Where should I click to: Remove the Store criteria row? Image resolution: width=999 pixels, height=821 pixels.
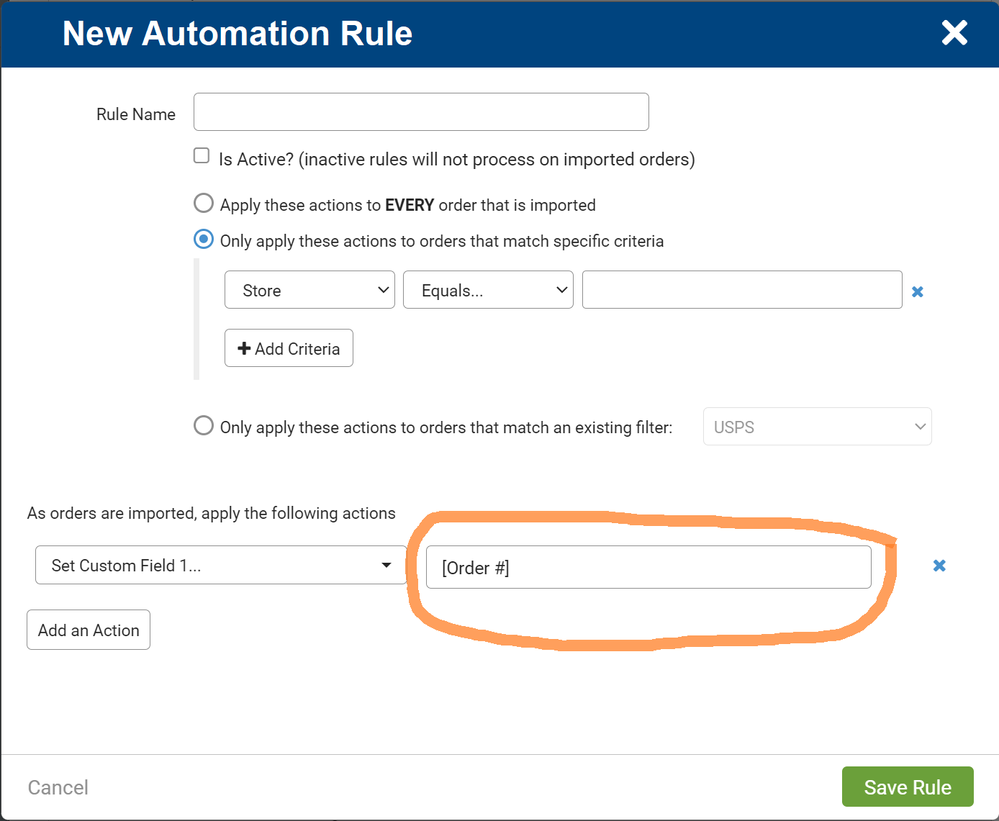[917, 292]
